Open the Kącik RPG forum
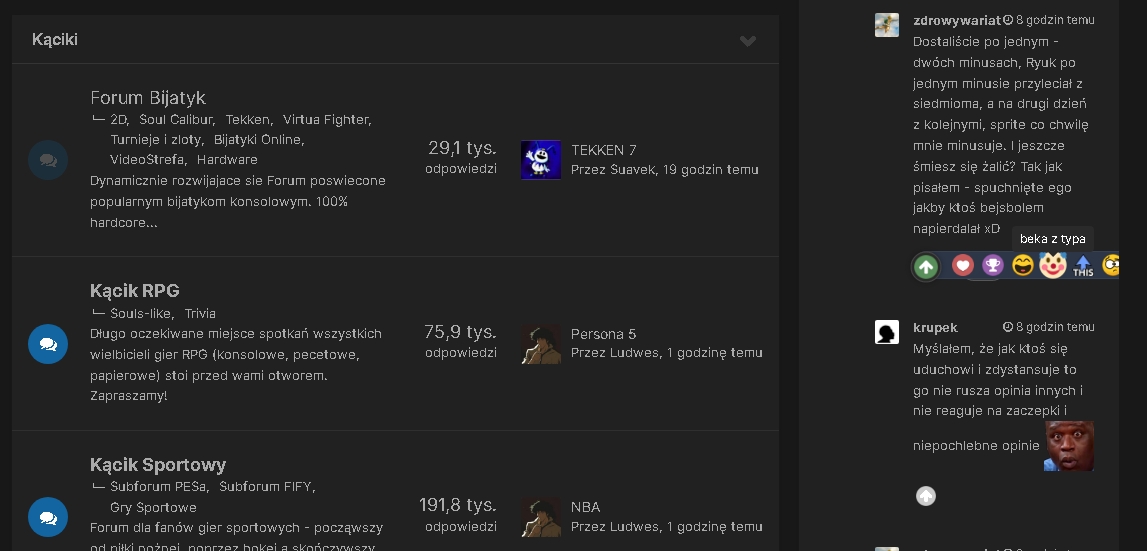 [x=135, y=291]
